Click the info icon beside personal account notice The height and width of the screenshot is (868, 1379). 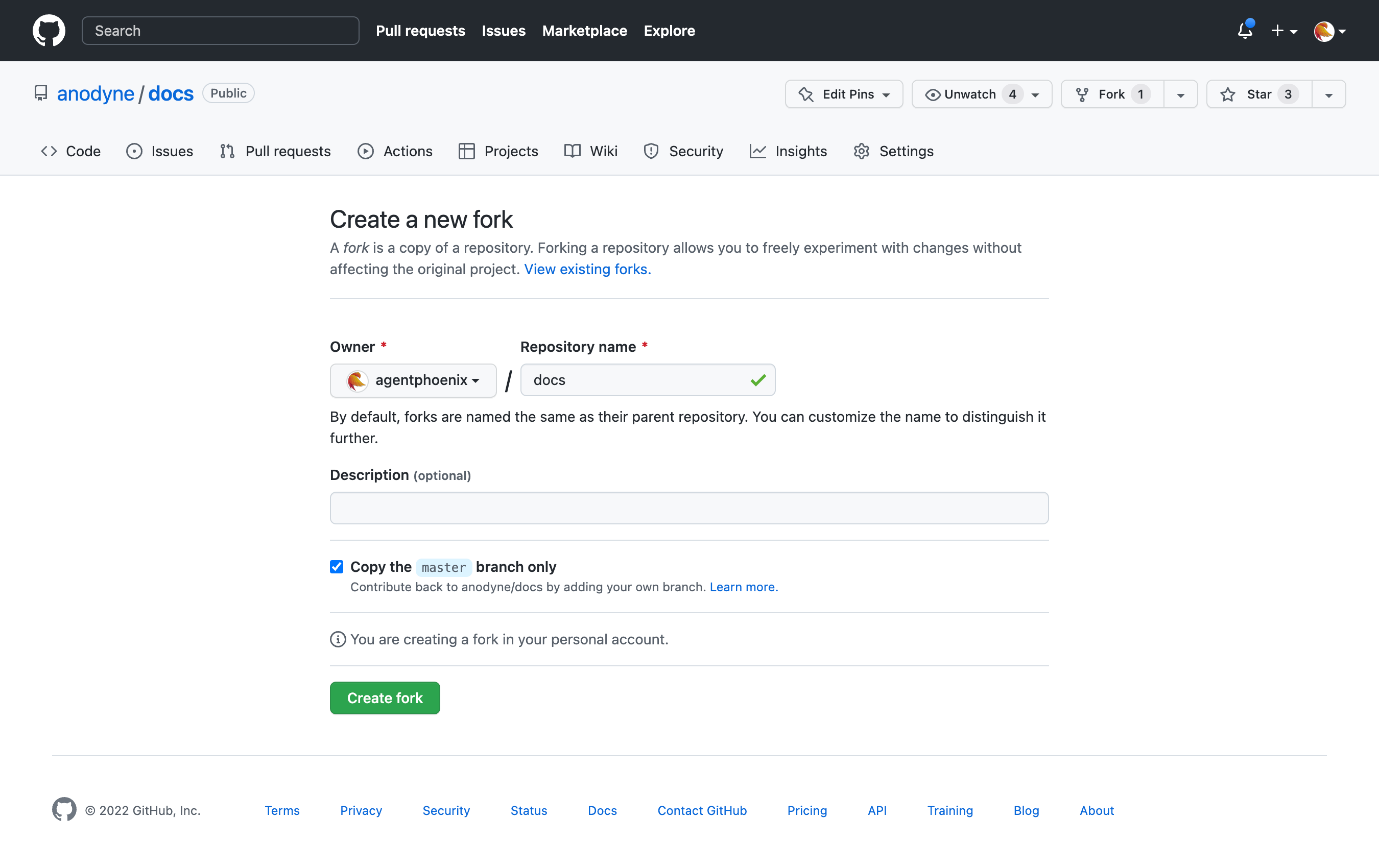point(338,640)
